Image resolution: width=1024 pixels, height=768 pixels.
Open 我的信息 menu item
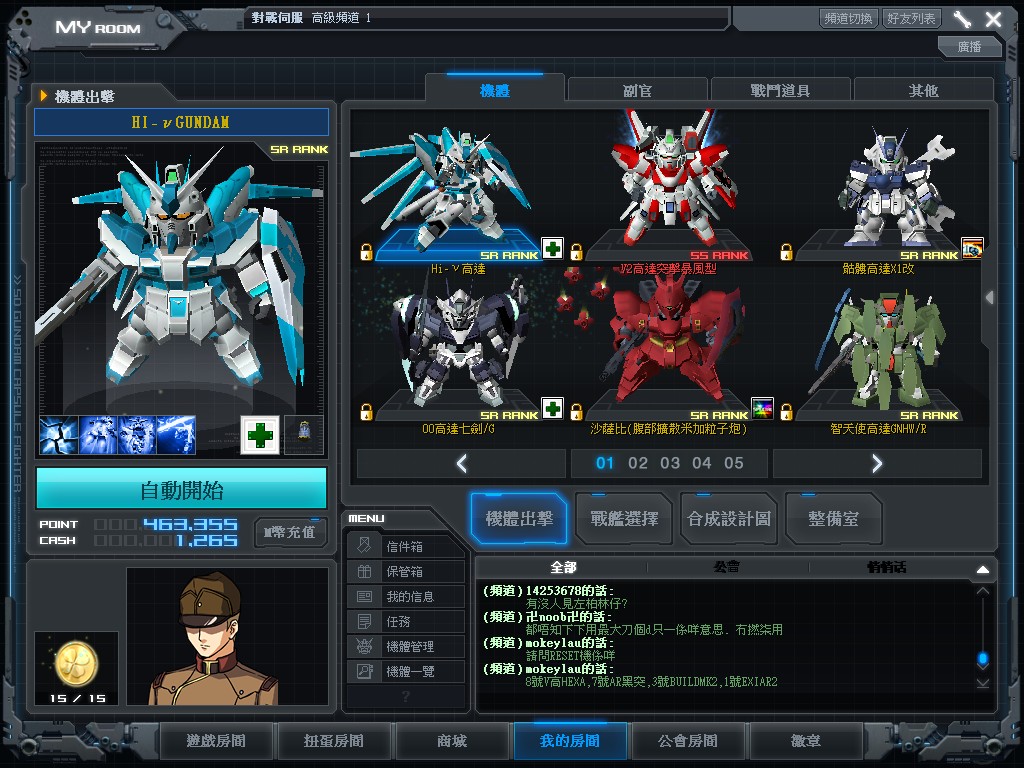point(406,596)
